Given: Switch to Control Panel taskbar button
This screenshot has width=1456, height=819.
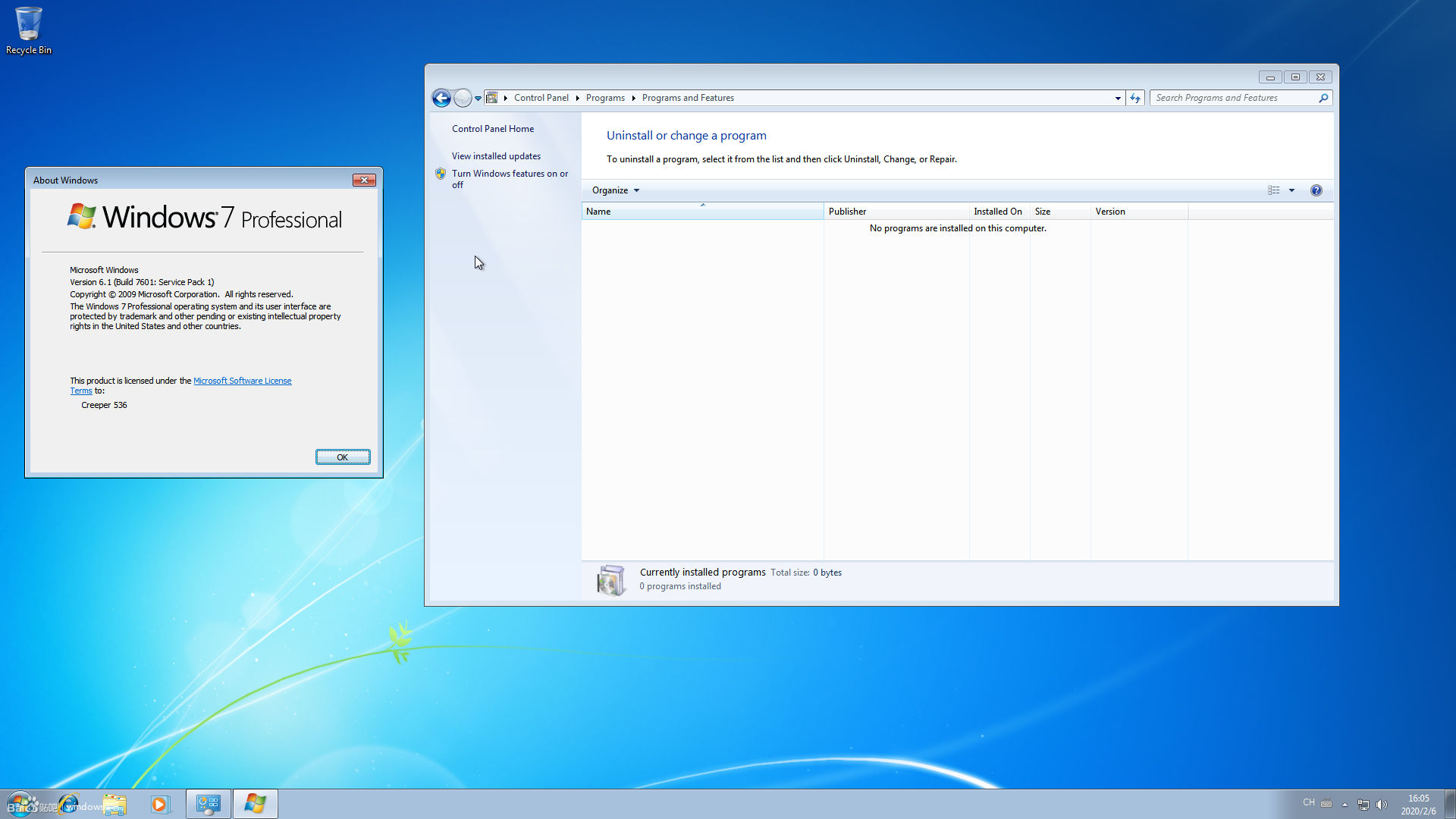Looking at the screenshot, I should click(208, 804).
